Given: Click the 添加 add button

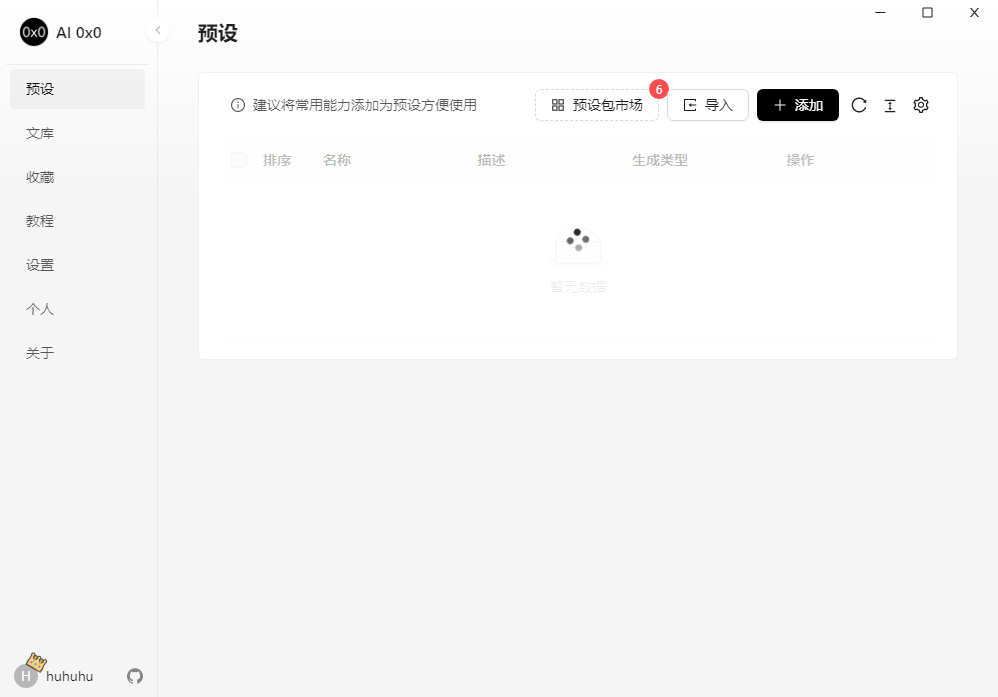Looking at the screenshot, I should [x=797, y=105].
